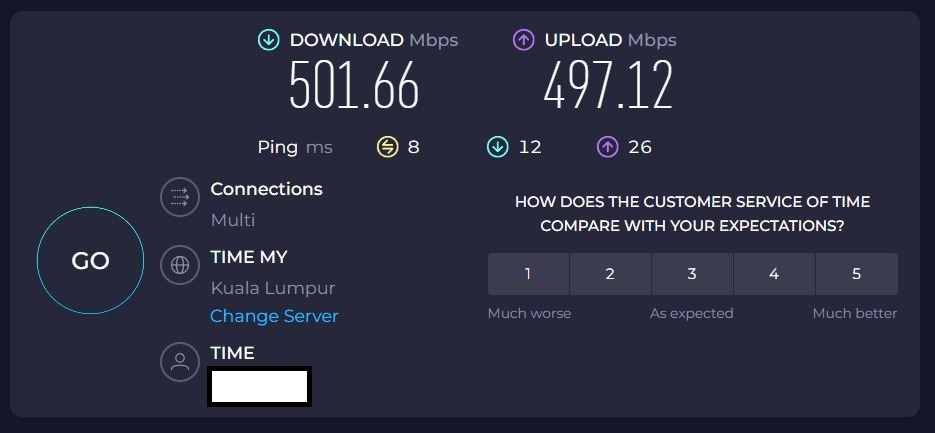Start the speed test with GO
The image size is (935, 433).
coord(90,261)
